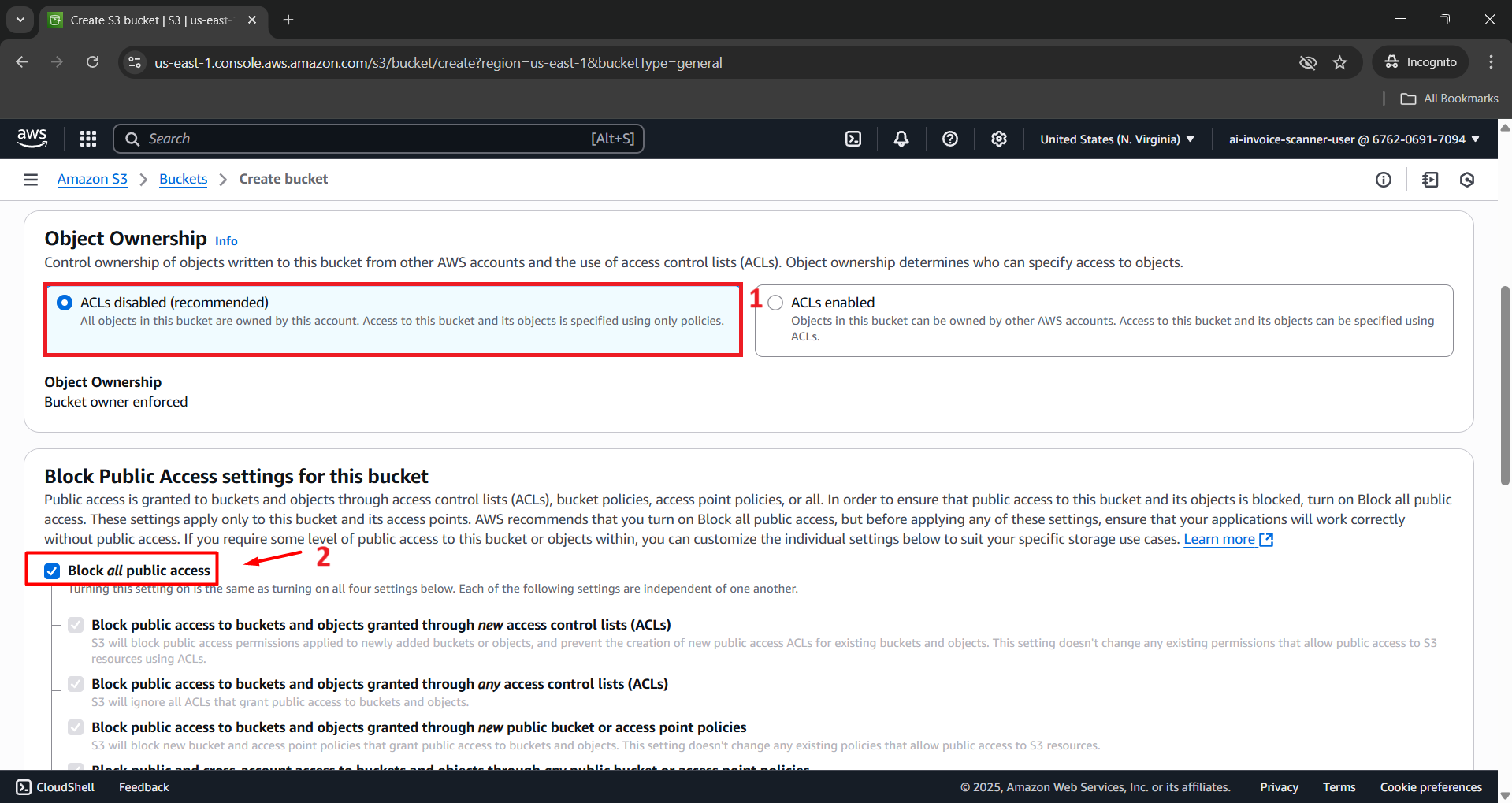This screenshot has width=1512, height=803.
Task: Uncheck Block all public access
Action: coord(52,571)
